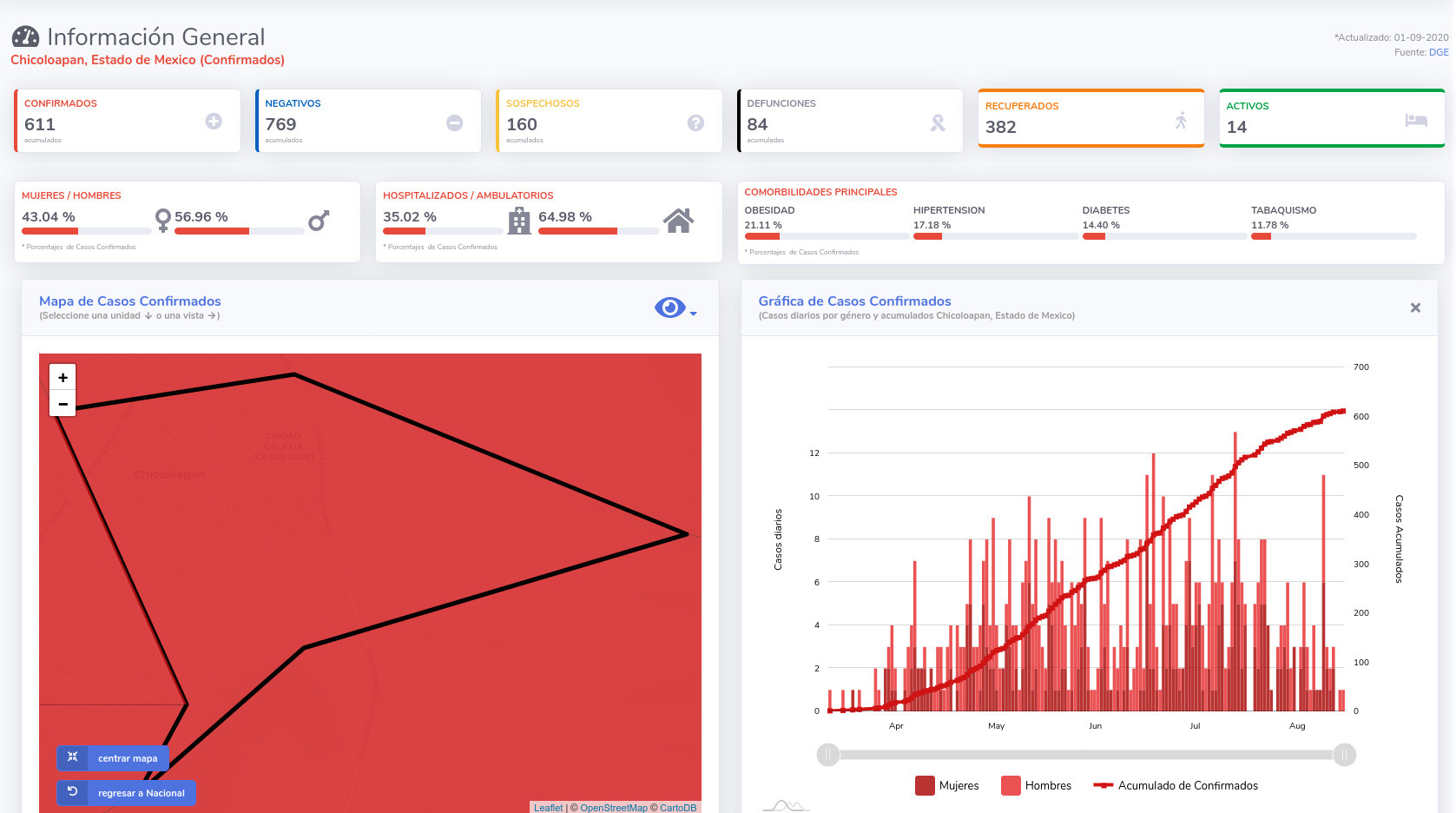Click the male gender symbol icon

point(319,221)
